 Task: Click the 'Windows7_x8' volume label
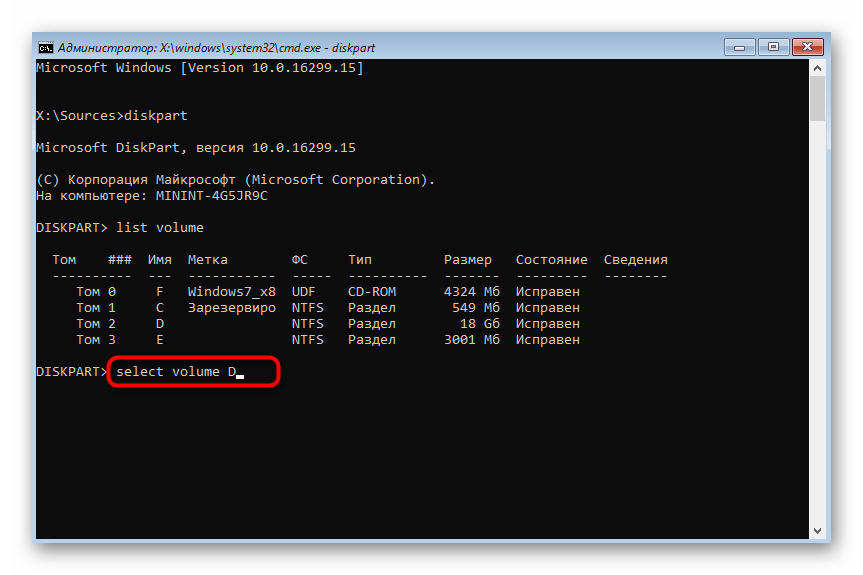click(x=231, y=292)
